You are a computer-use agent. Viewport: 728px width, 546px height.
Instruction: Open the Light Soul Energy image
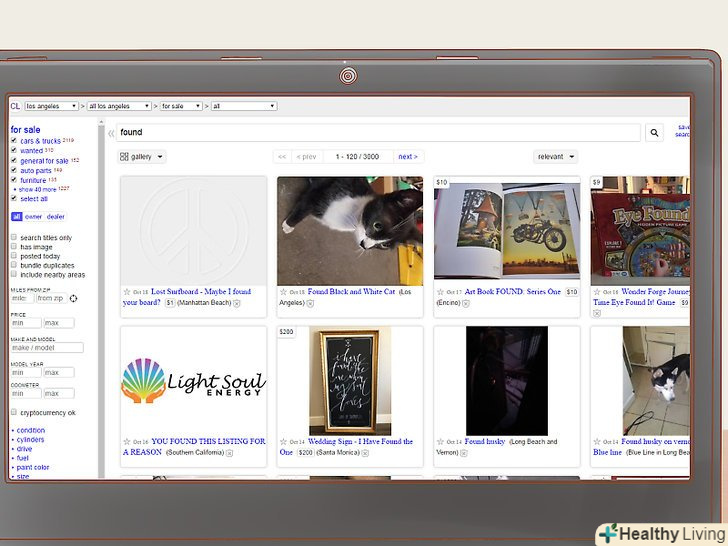(x=193, y=381)
